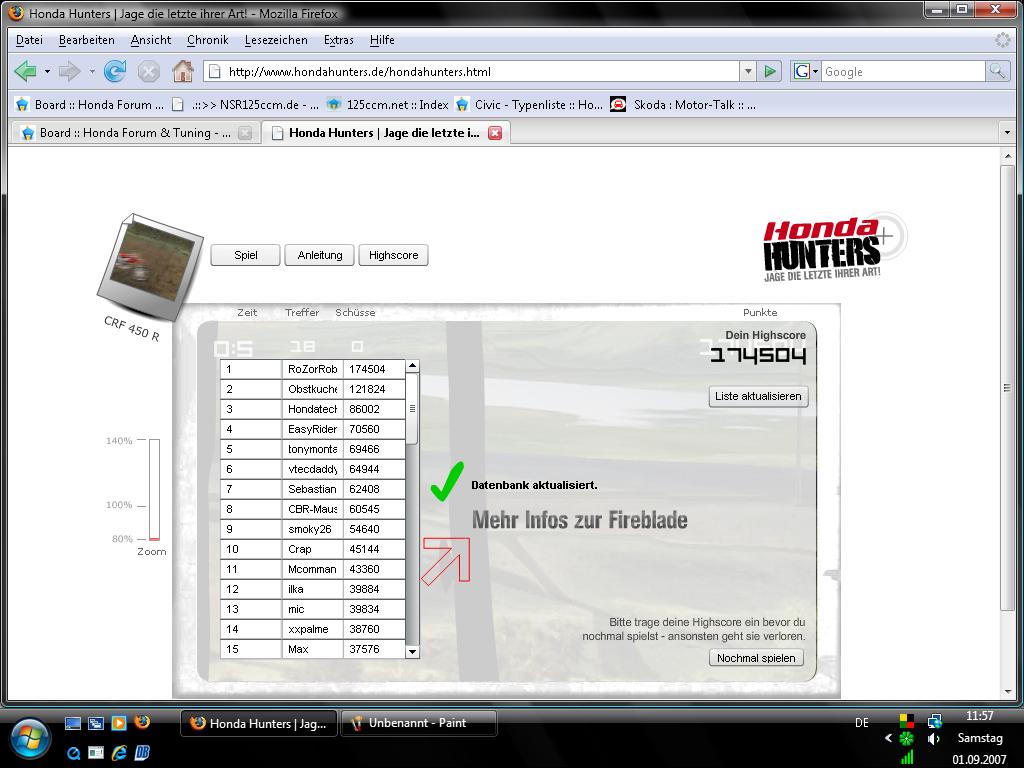Viewport: 1024px width, 768px height.
Task: Click the search magnifier icon
Action: pos(997,71)
